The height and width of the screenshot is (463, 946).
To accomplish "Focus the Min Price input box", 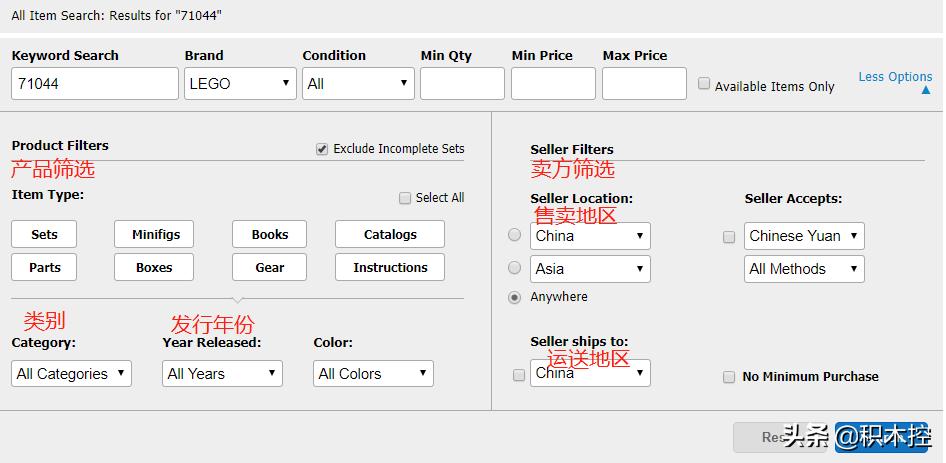I will (x=553, y=84).
